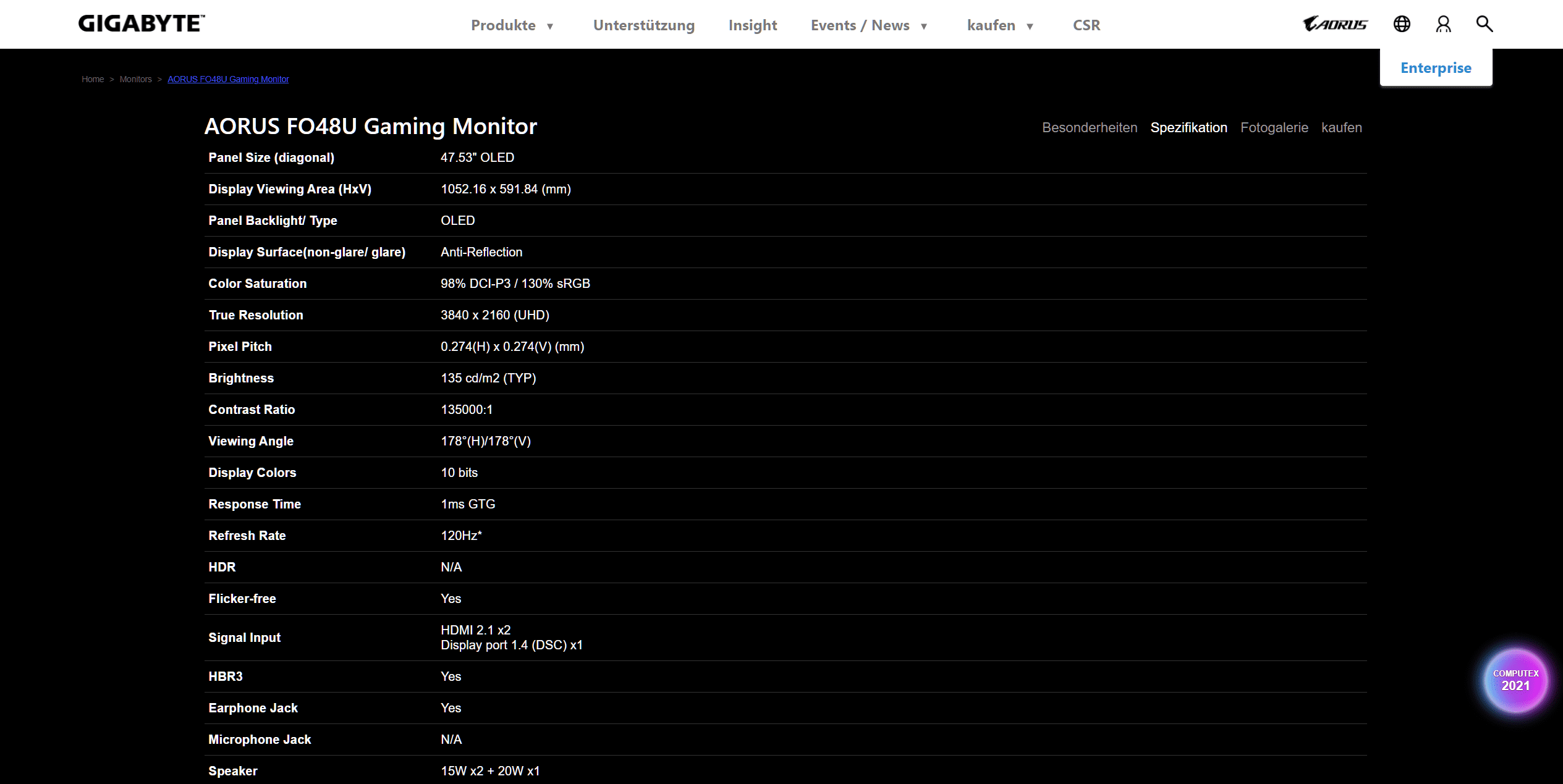This screenshot has height=784, width=1563.
Task: Switch to the Fotogalerie tab
Action: (x=1274, y=127)
